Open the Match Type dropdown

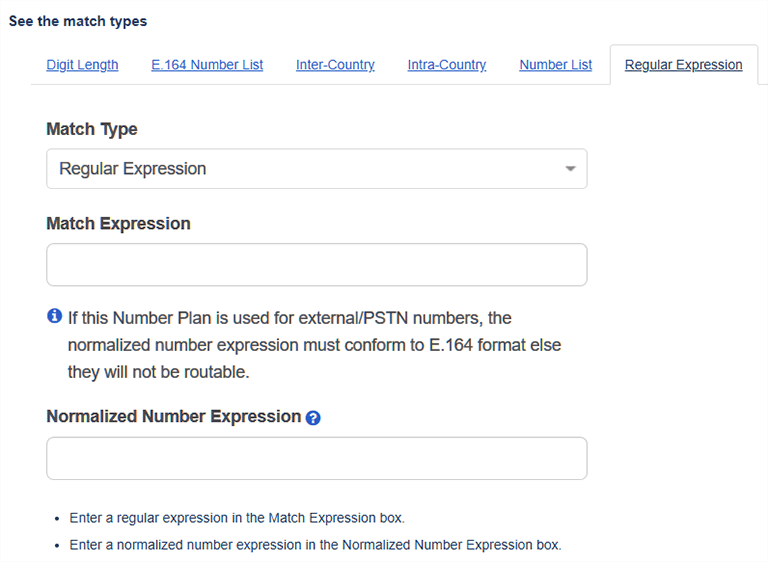[x=317, y=169]
